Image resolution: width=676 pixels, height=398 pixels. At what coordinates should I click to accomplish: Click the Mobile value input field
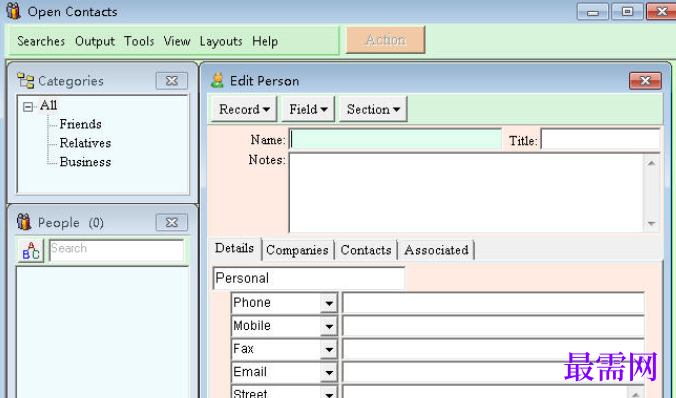[493, 326]
